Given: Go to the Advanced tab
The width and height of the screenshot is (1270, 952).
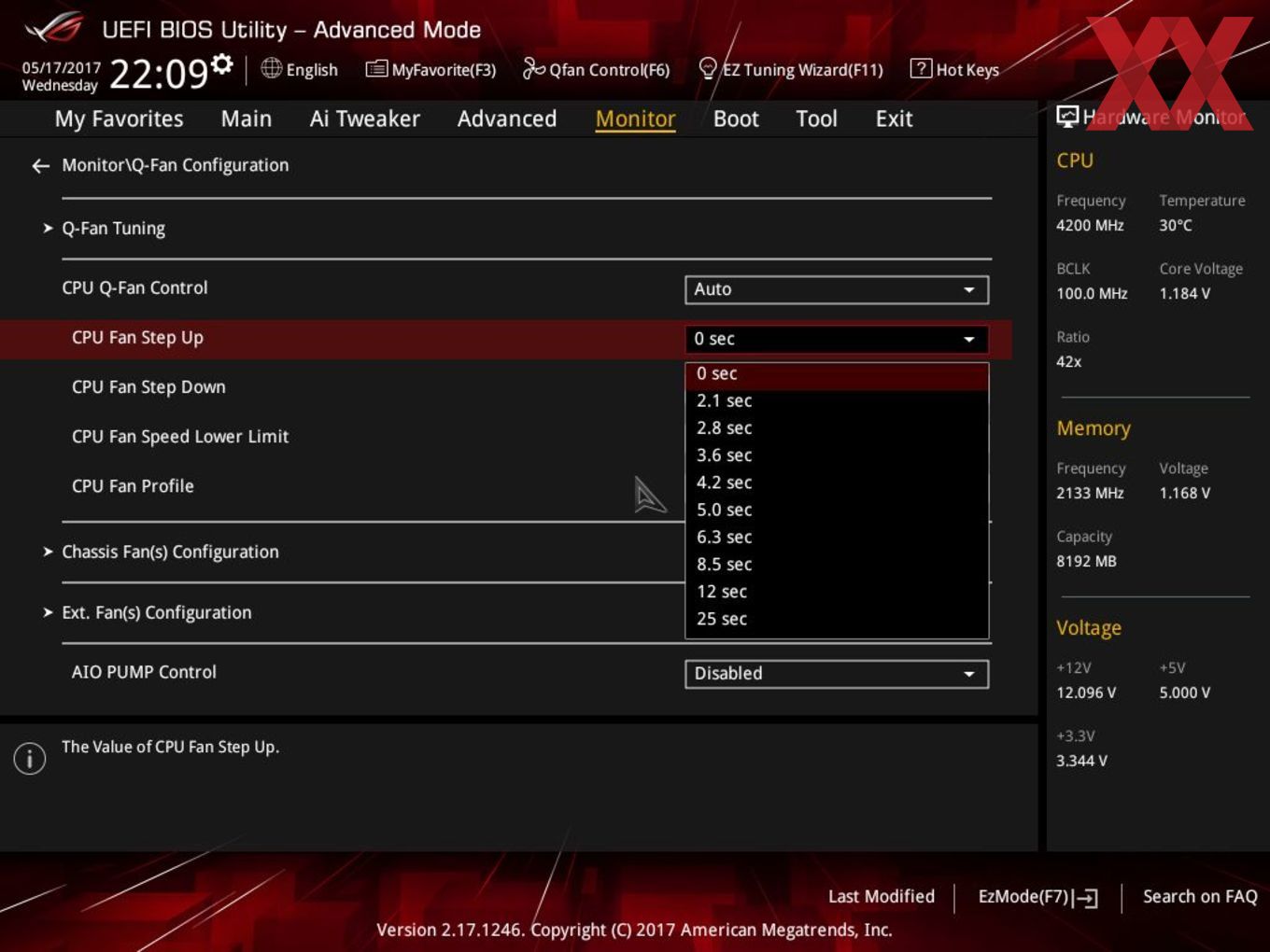Looking at the screenshot, I should [x=507, y=119].
